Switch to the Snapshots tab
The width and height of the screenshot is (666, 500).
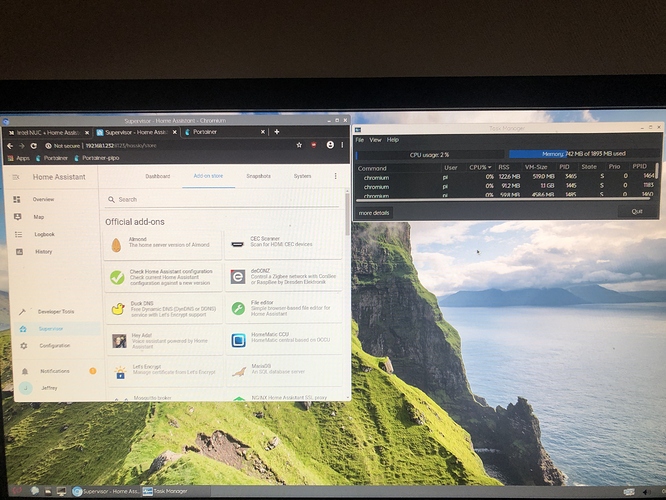pos(258,176)
